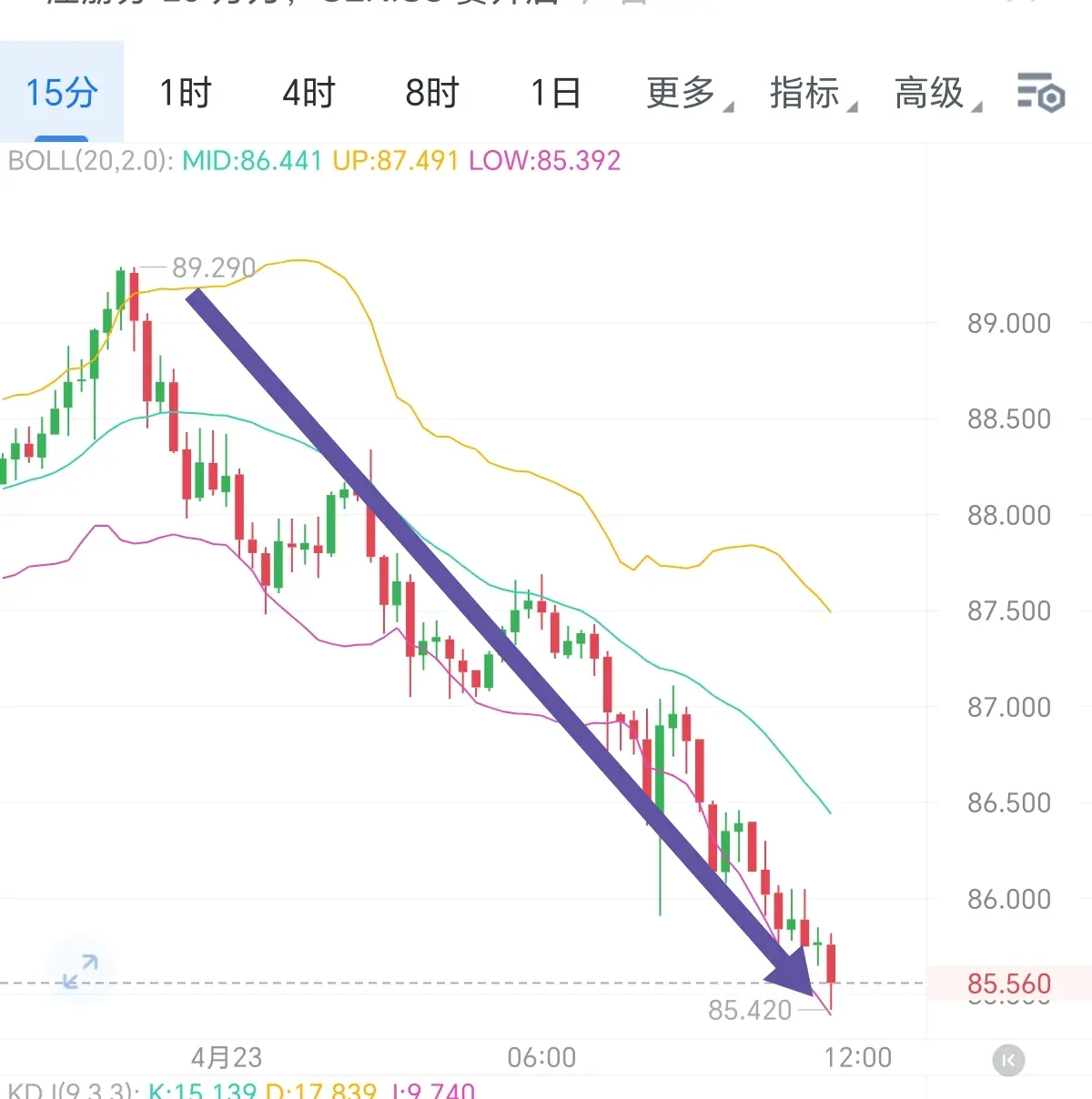This screenshot has width=1092, height=1099.
Task: Click the 4月23 date axis label
Action: [x=227, y=1057]
